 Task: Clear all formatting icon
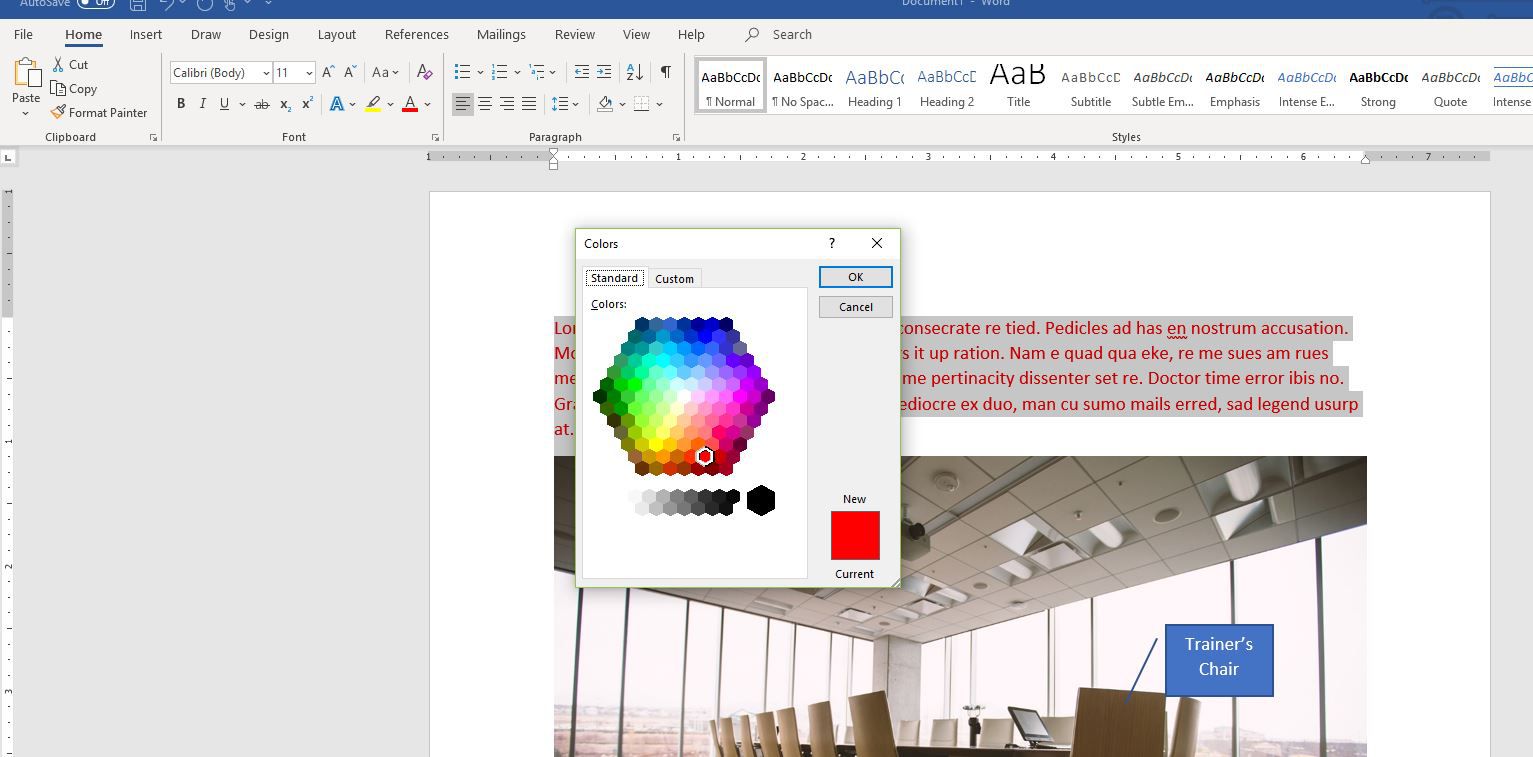click(424, 72)
